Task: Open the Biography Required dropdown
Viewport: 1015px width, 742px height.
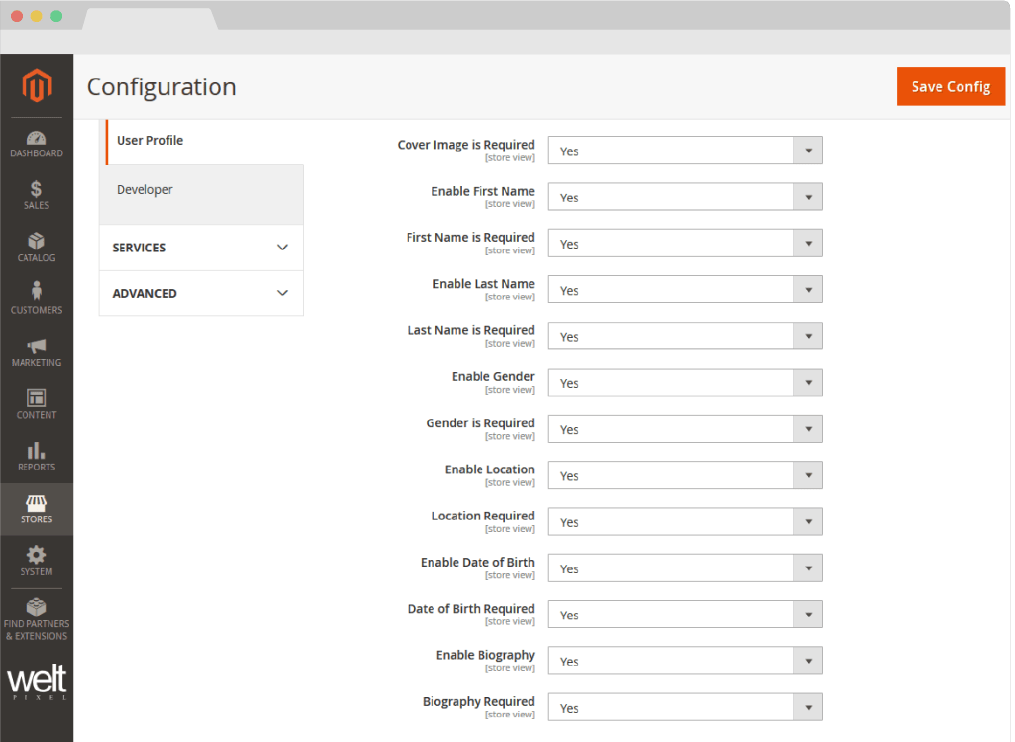Action: [684, 708]
